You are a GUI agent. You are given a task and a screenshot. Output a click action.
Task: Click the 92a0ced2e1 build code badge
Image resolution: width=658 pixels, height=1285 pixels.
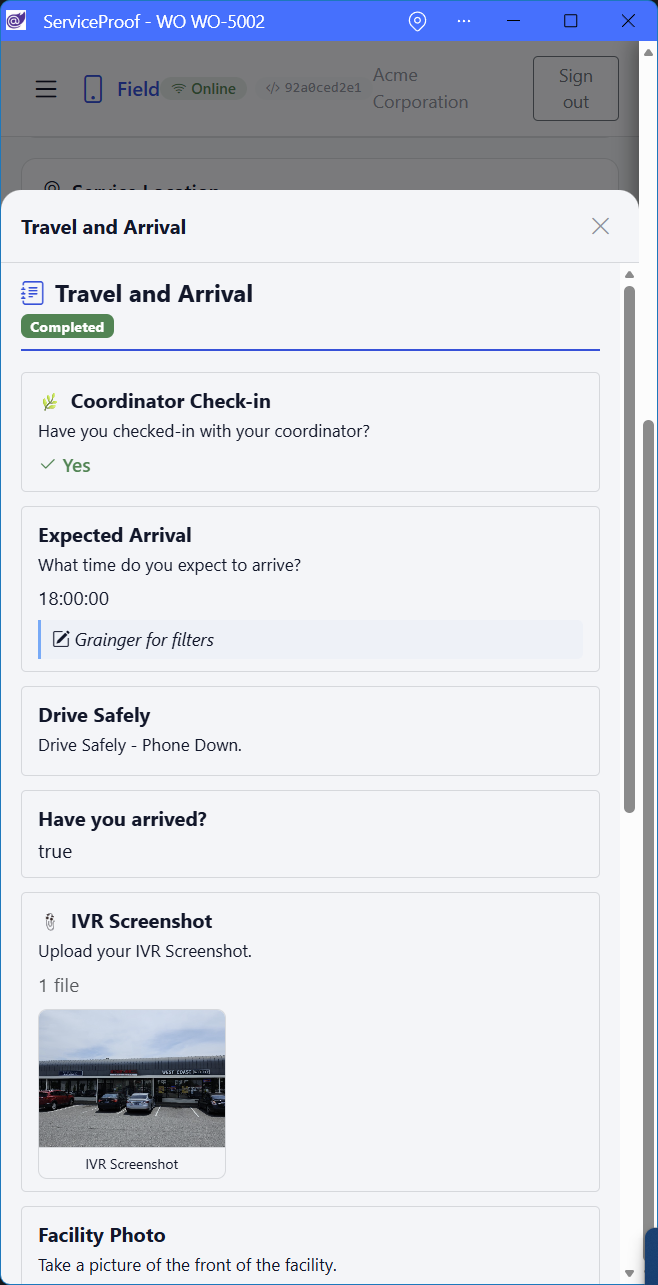(x=313, y=88)
